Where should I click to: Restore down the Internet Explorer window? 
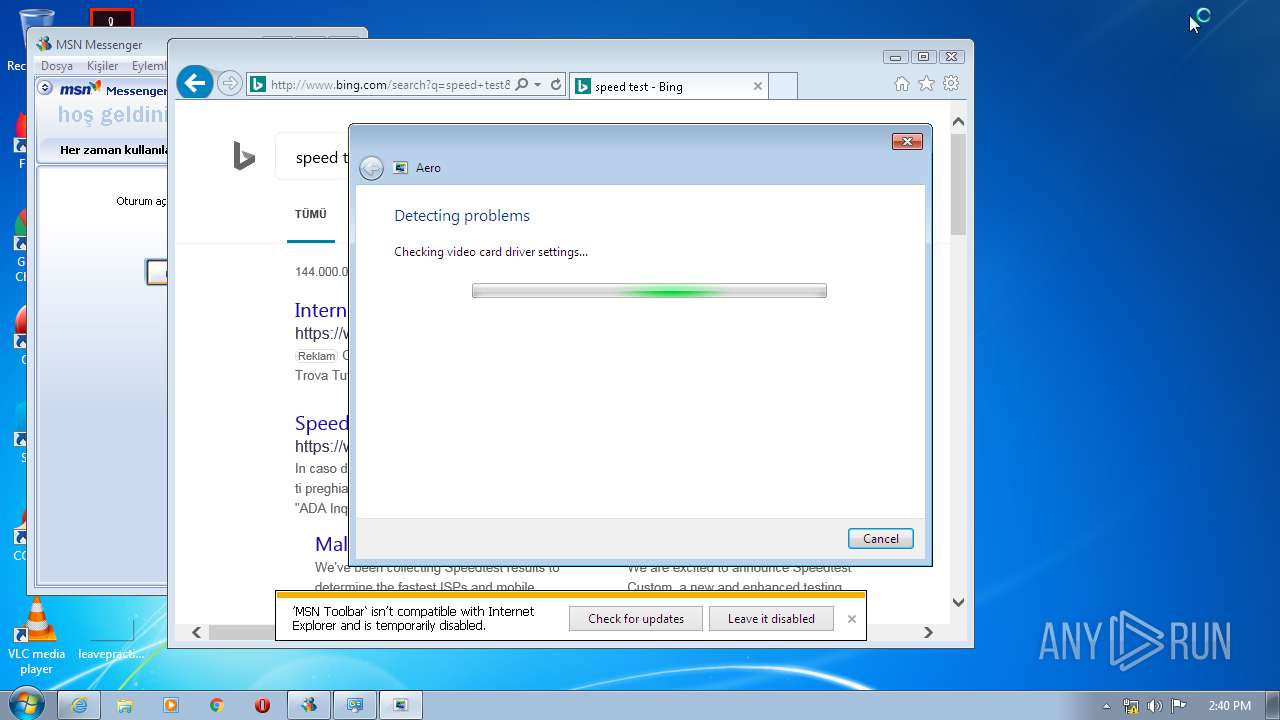(x=923, y=57)
